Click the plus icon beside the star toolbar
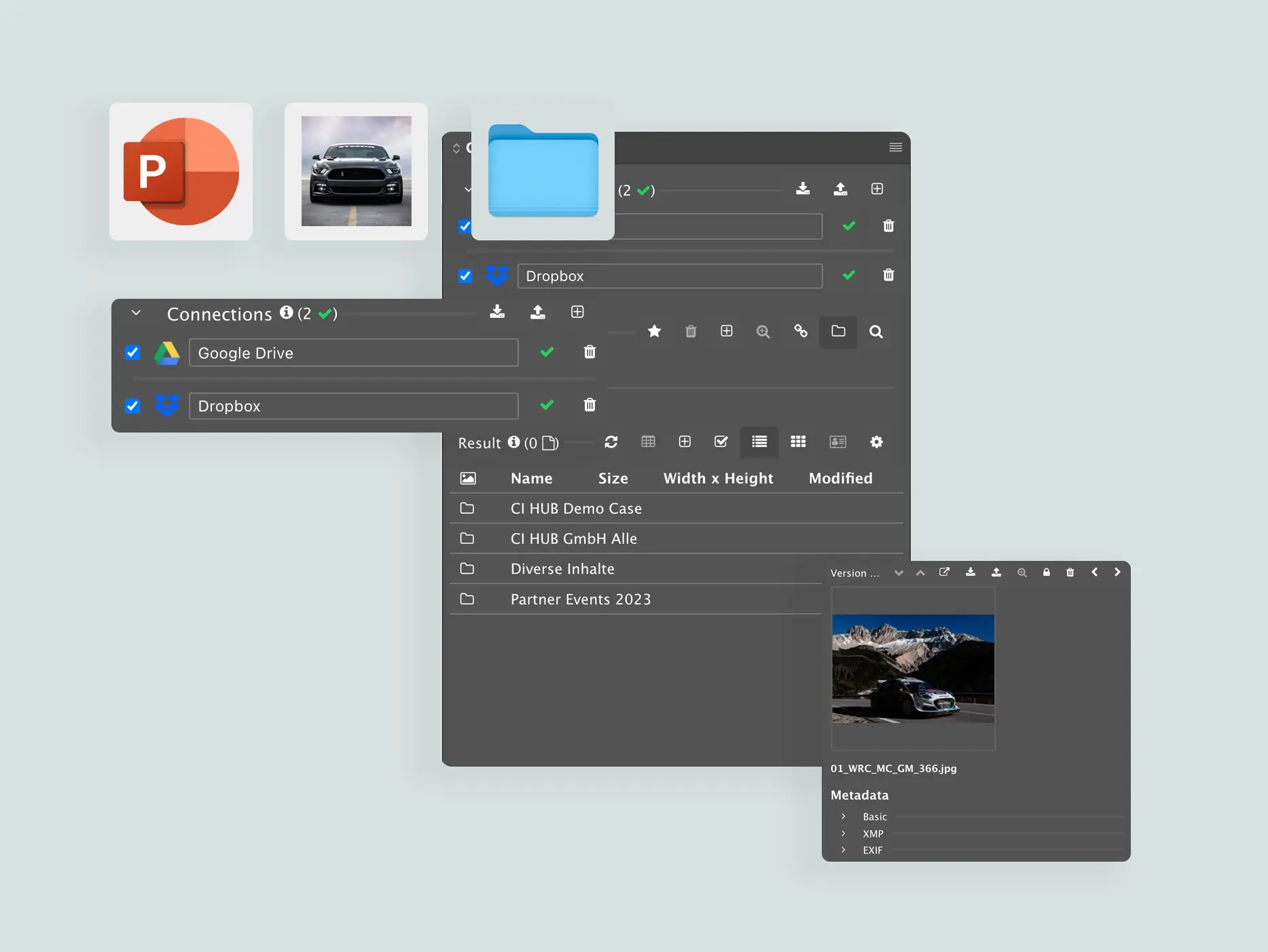 (727, 331)
